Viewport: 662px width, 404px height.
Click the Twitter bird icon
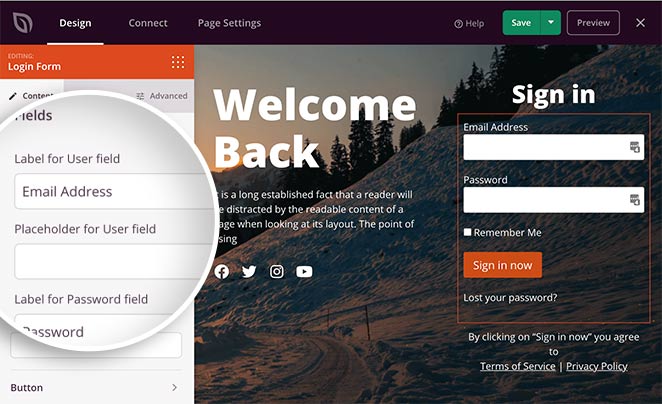pos(249,271)
